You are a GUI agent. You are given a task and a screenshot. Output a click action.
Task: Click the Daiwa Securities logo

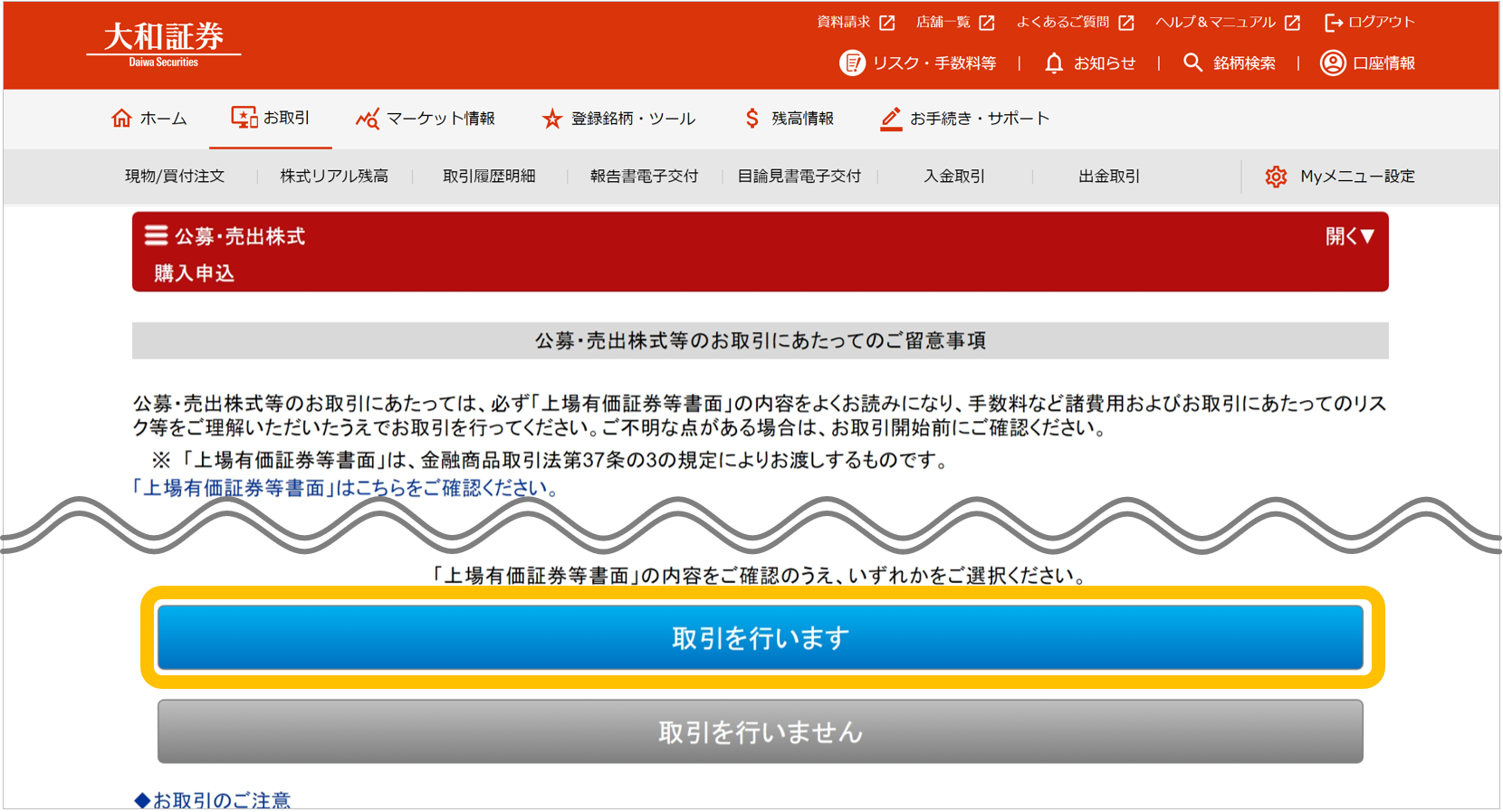164,43
